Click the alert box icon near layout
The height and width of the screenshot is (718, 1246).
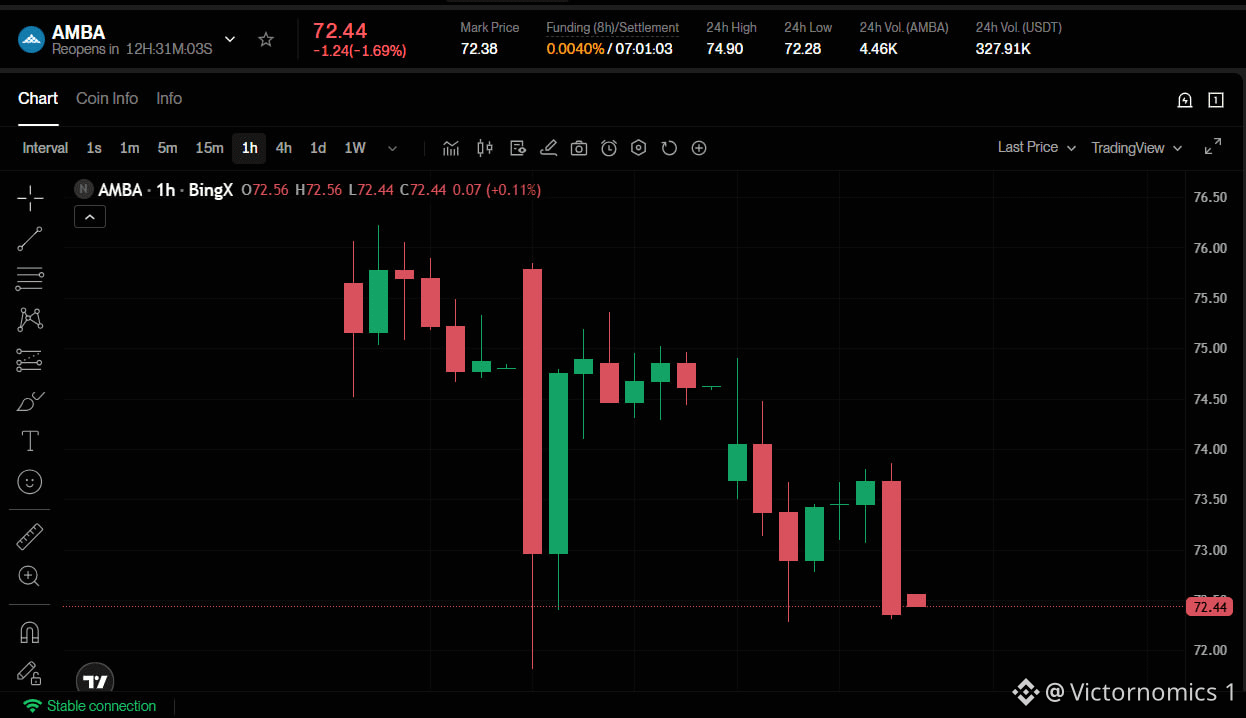coord(1185,100)
